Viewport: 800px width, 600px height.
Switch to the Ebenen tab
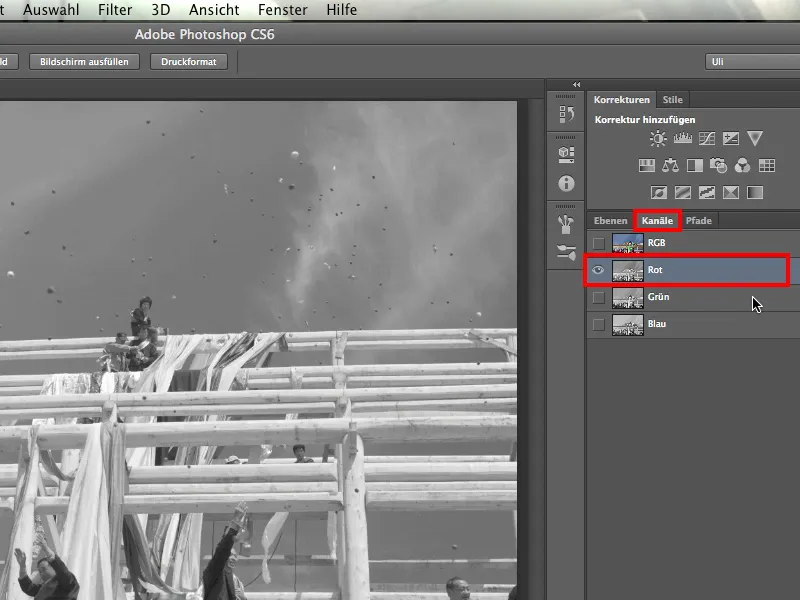[610, 220]
